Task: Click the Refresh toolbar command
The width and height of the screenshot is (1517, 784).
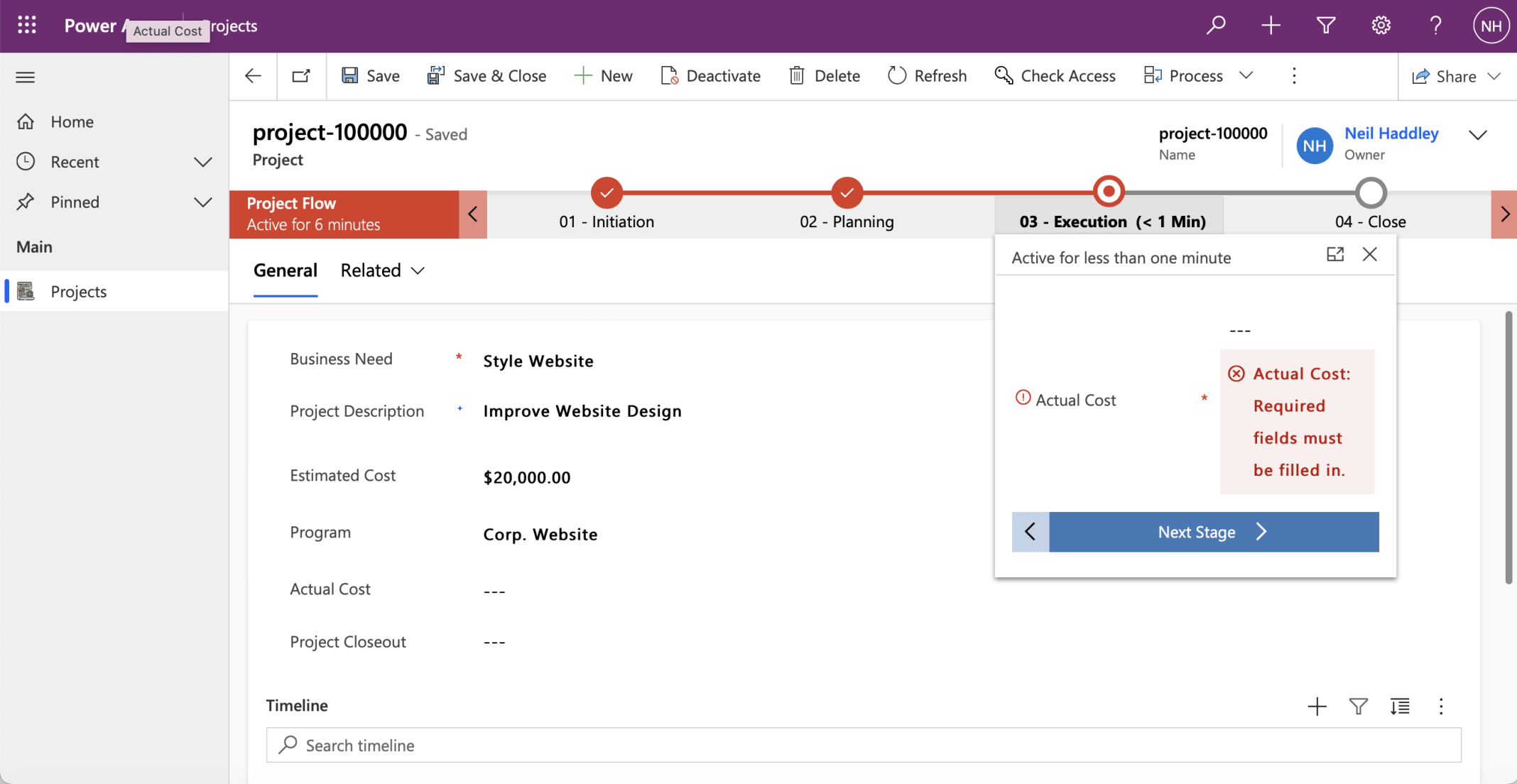Action: coord(927,76)
